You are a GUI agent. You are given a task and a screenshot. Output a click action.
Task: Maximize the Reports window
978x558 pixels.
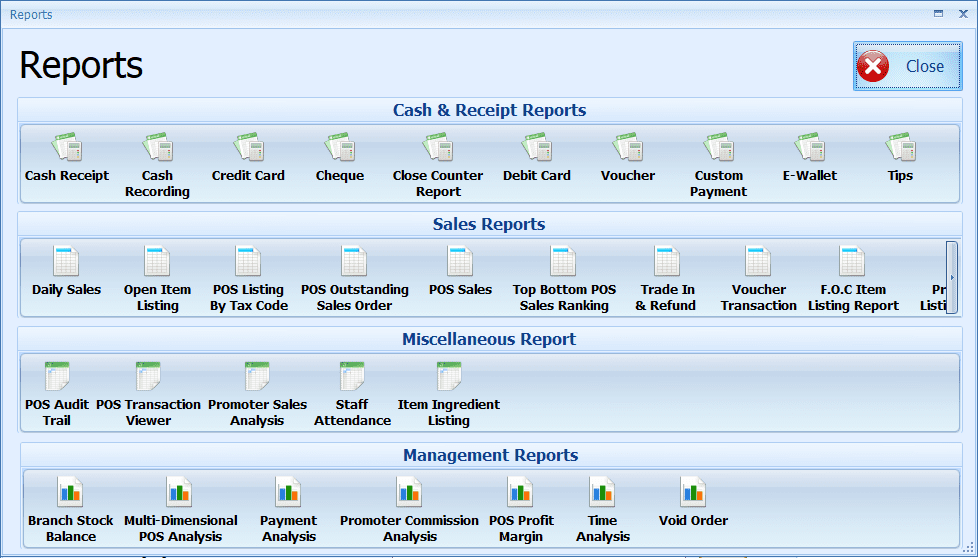(938, 14)
